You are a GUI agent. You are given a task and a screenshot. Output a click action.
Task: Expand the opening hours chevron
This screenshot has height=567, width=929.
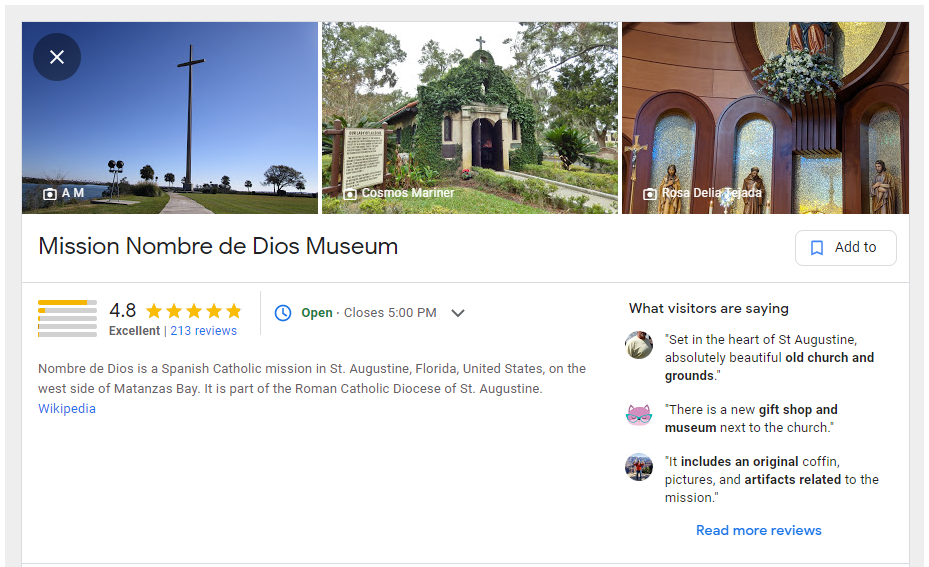click(x=457, y=313)
